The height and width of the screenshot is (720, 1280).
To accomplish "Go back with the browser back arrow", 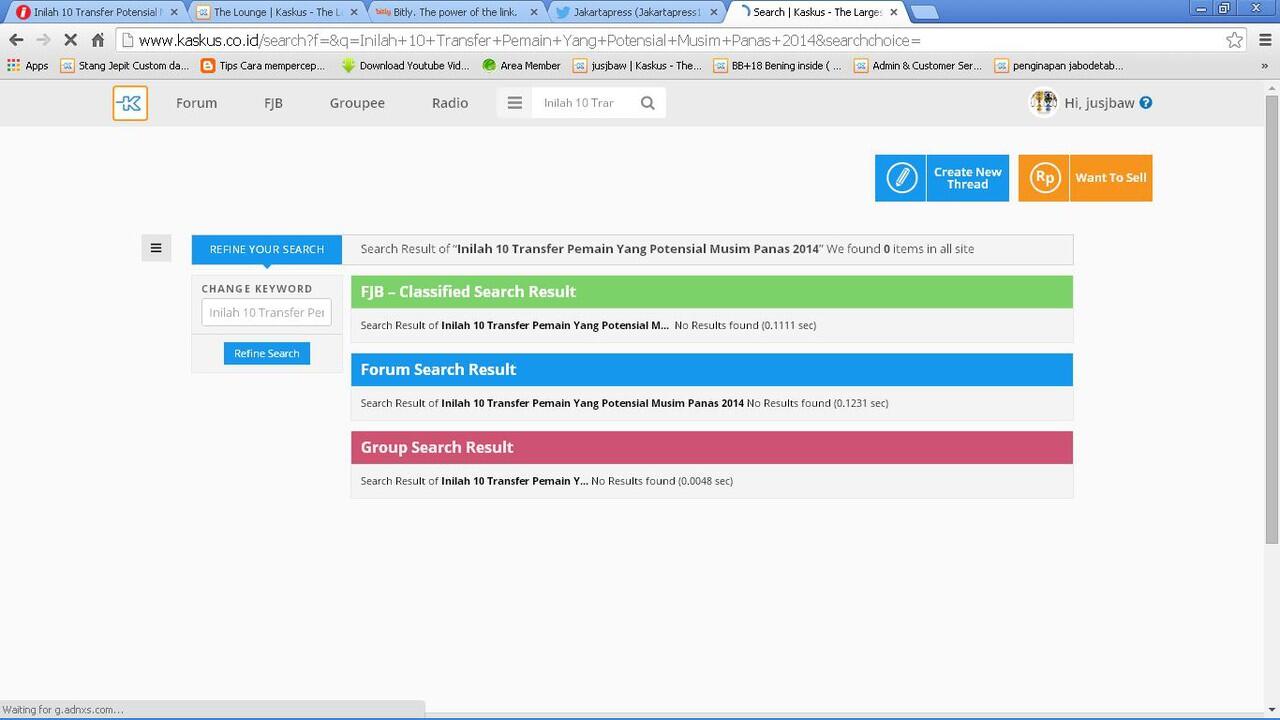I will tap(16, 40).
